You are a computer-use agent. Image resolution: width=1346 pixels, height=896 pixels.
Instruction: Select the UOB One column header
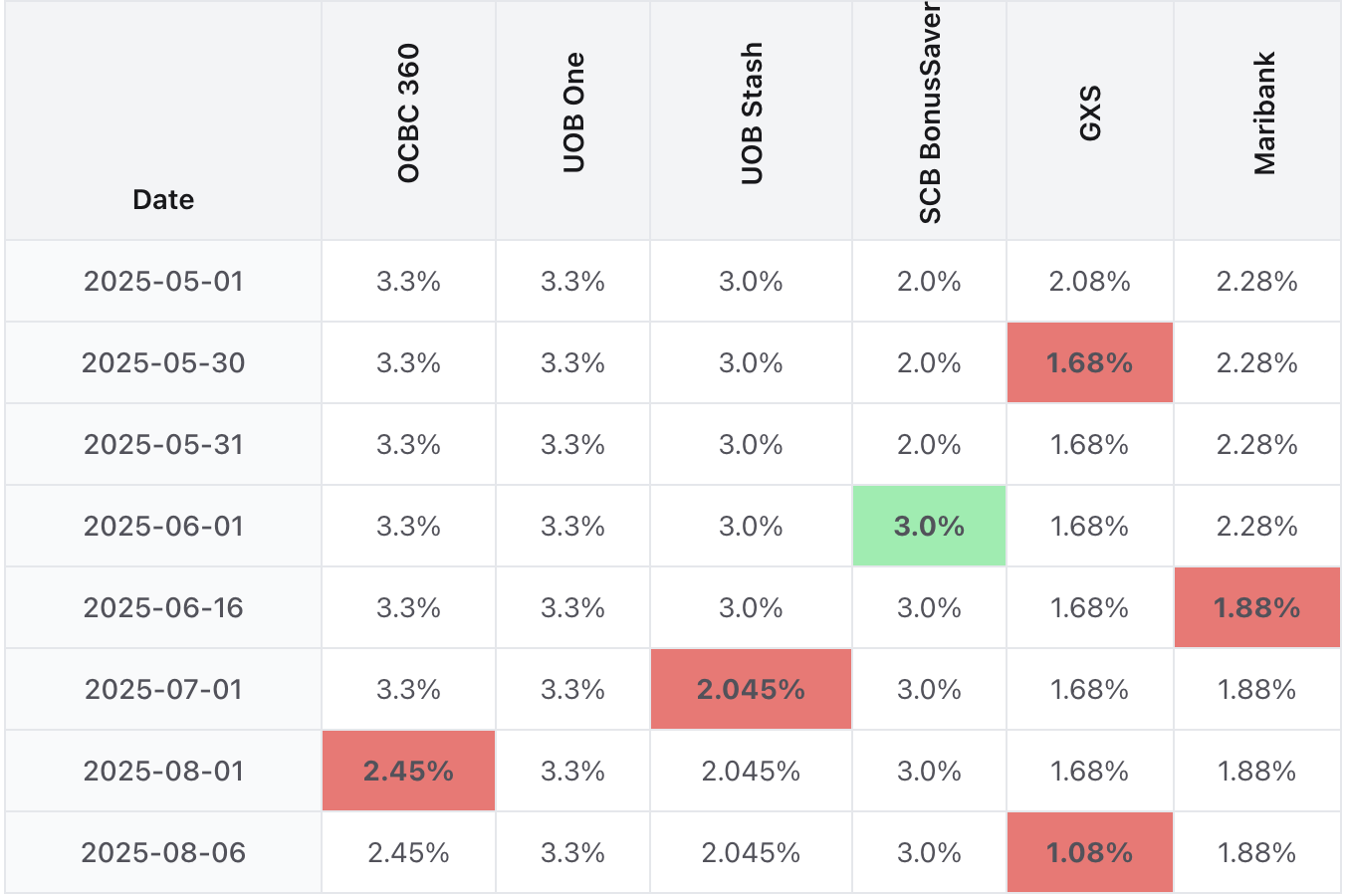pos(573,113)
